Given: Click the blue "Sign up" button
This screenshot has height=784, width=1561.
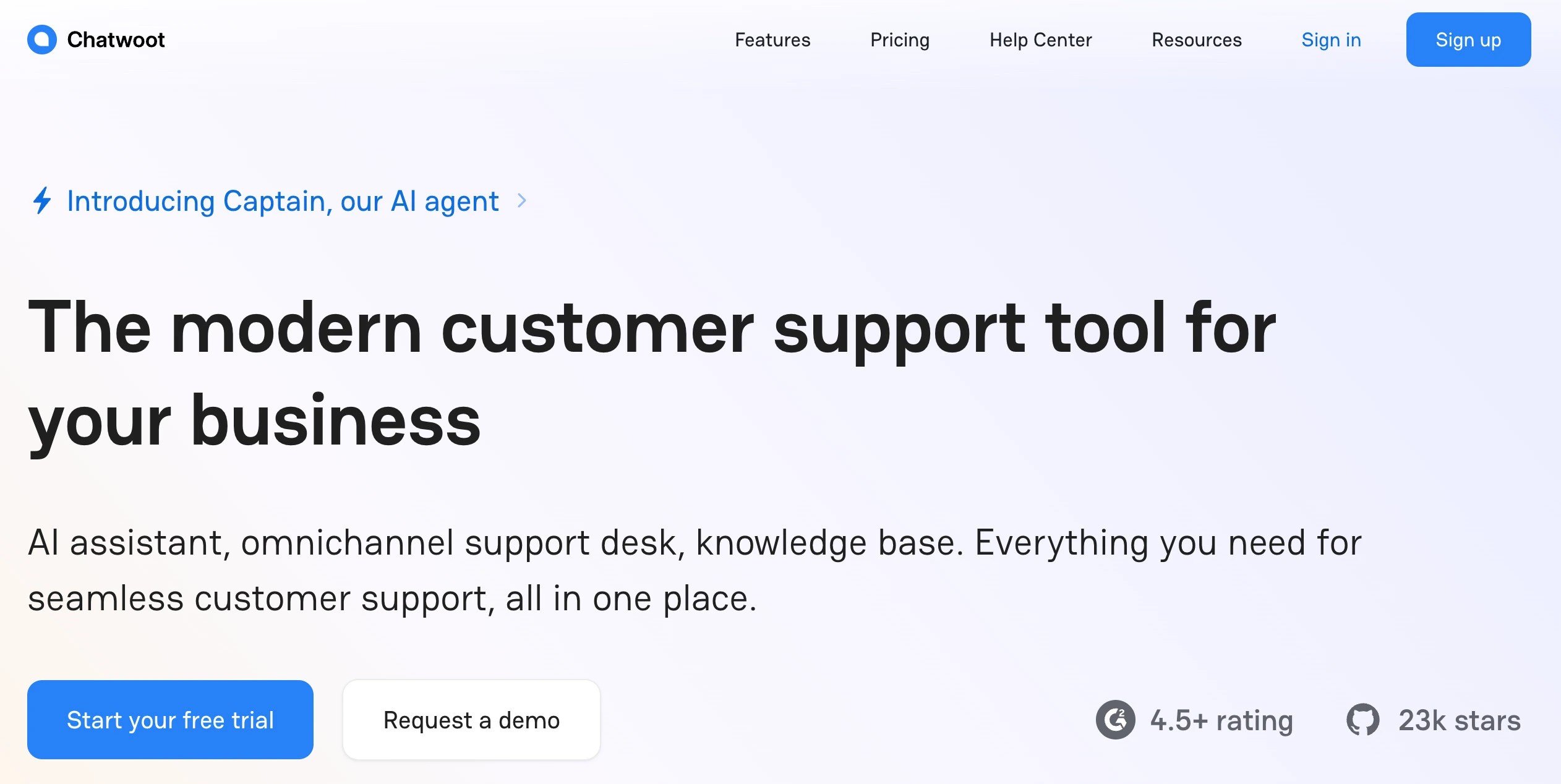Looking at the screenshot, I should point(1468,40).
